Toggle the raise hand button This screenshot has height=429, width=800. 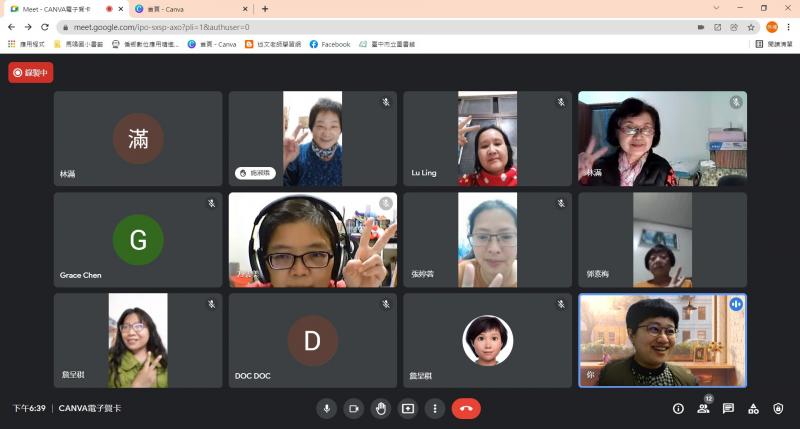click(380, 408)
